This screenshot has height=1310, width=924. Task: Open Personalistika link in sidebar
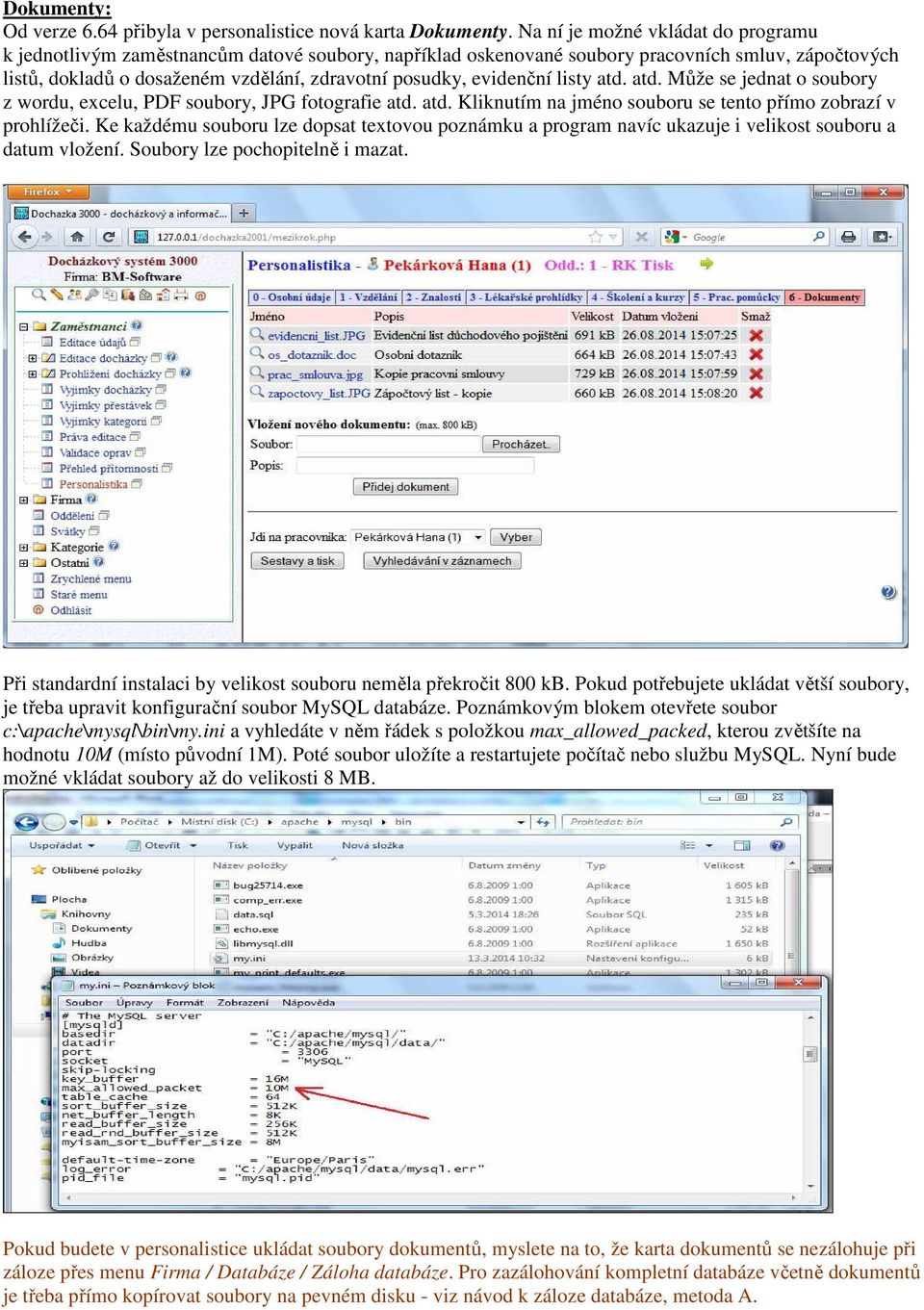93,484
